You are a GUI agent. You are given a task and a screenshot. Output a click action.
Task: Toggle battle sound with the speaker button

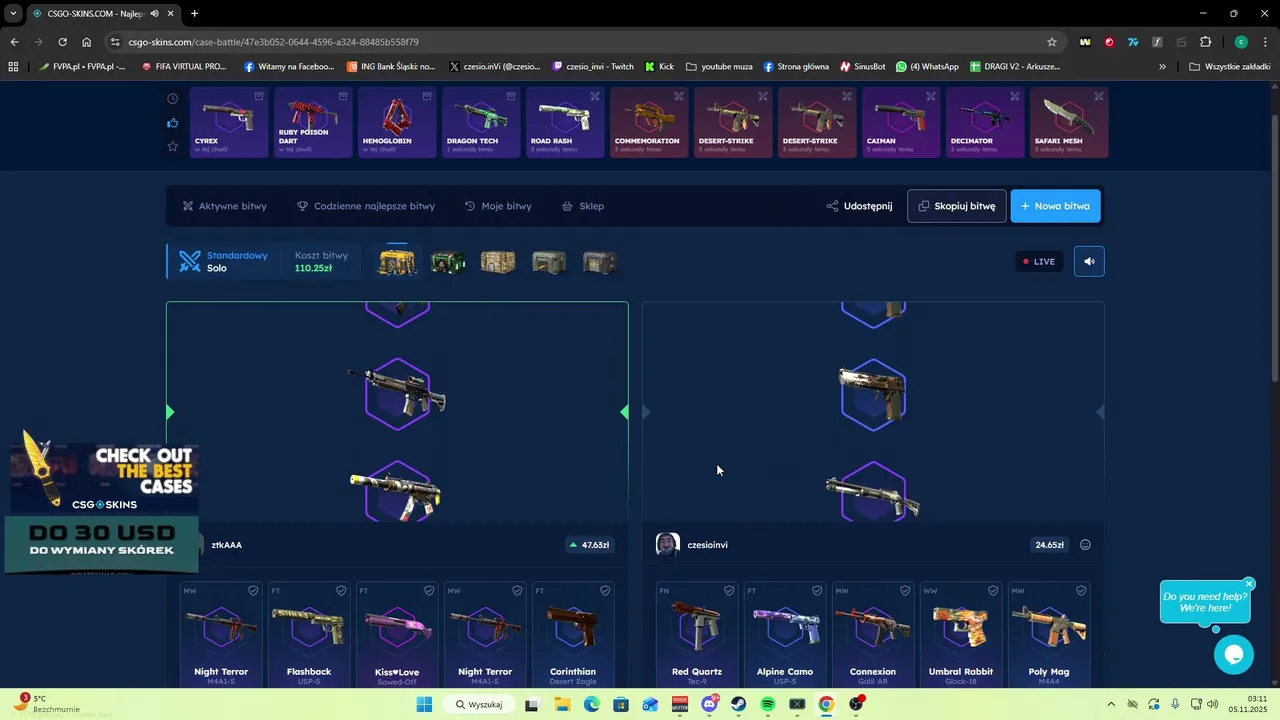pyautogui.click(x=1089, y=261)
